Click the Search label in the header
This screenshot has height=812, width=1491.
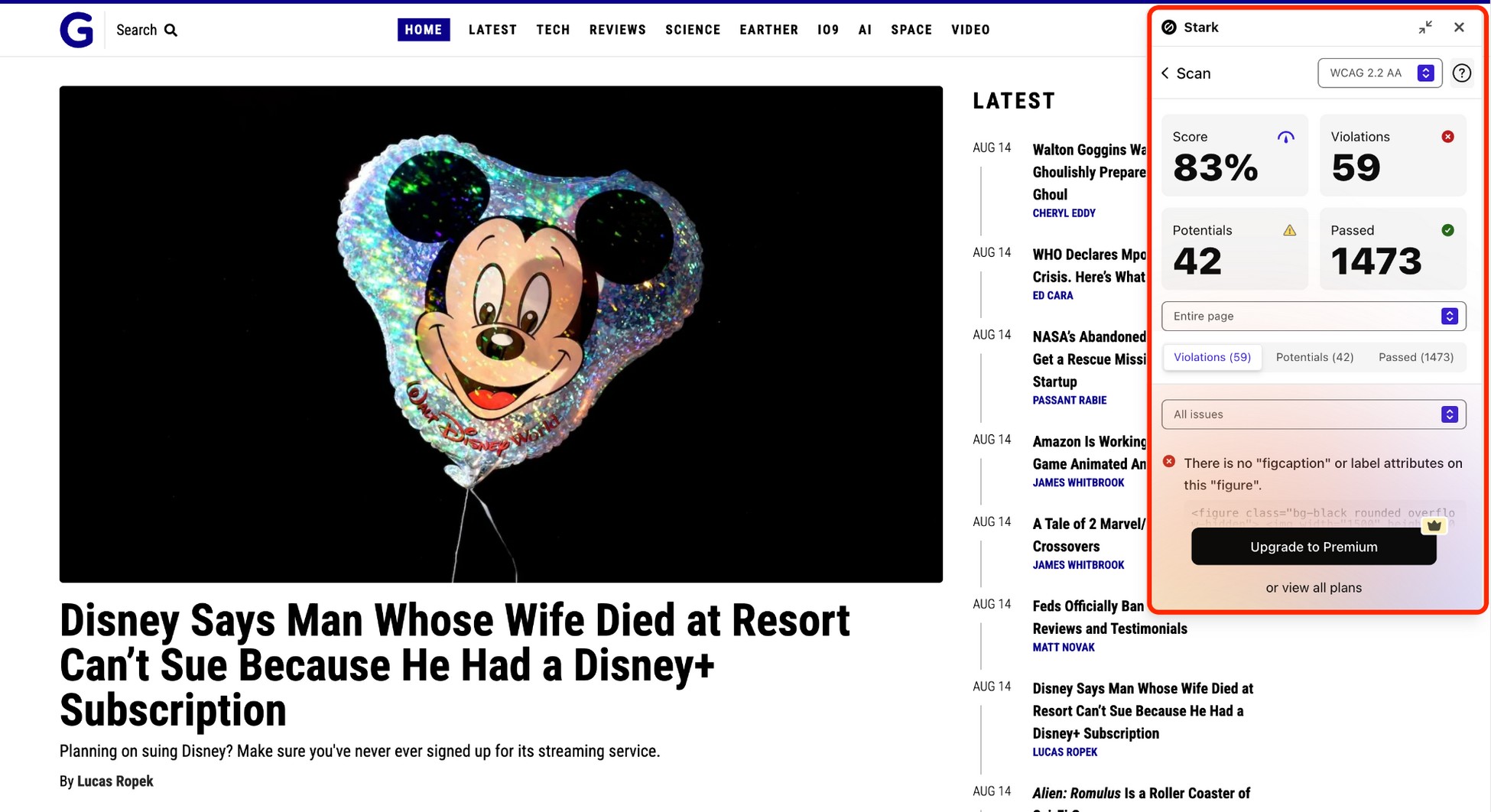pos(136,30)
